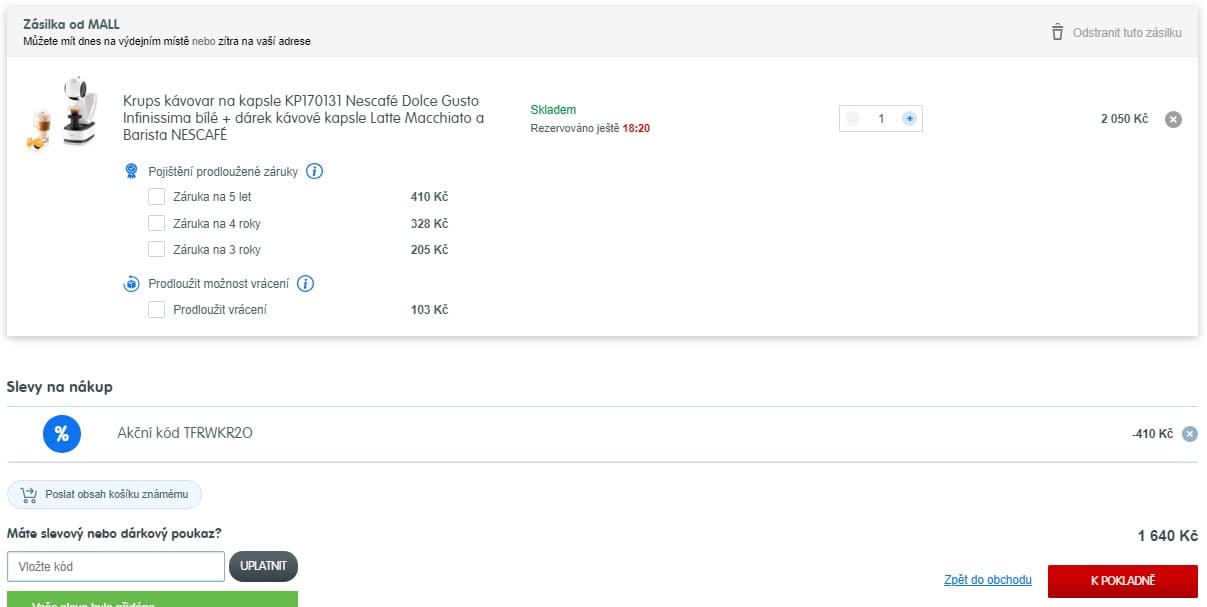The height and width of the screenshot is (607, 1207).
Task: Click the 328 Kč warranty price
Action: (x=429, y=223)
